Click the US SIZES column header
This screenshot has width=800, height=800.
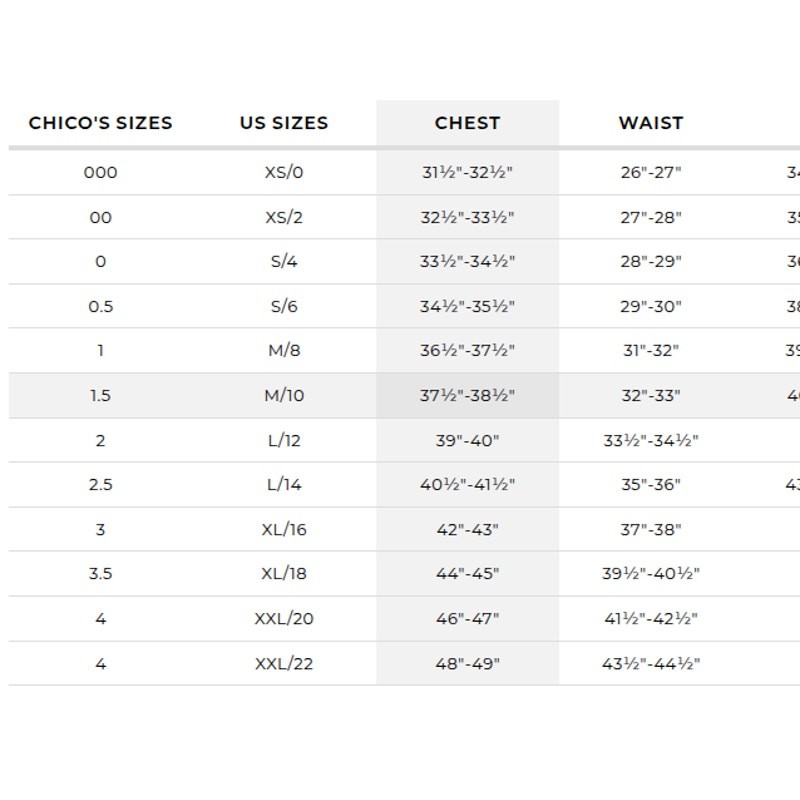(x=284, y=123)
